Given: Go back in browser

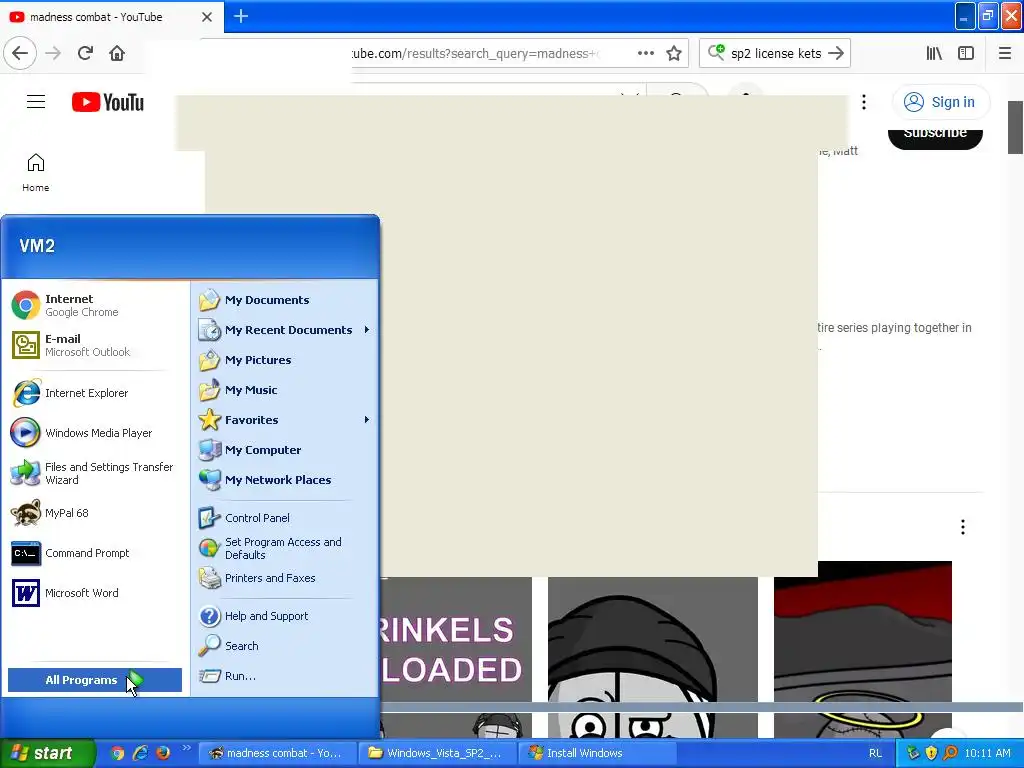Looking at the screenshot, I should (x=20, y=53).
